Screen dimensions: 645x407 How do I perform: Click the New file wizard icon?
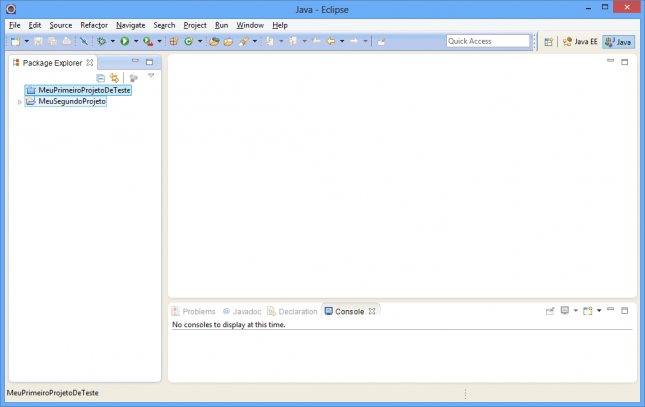pyautogui.click(x=16, y=41)
